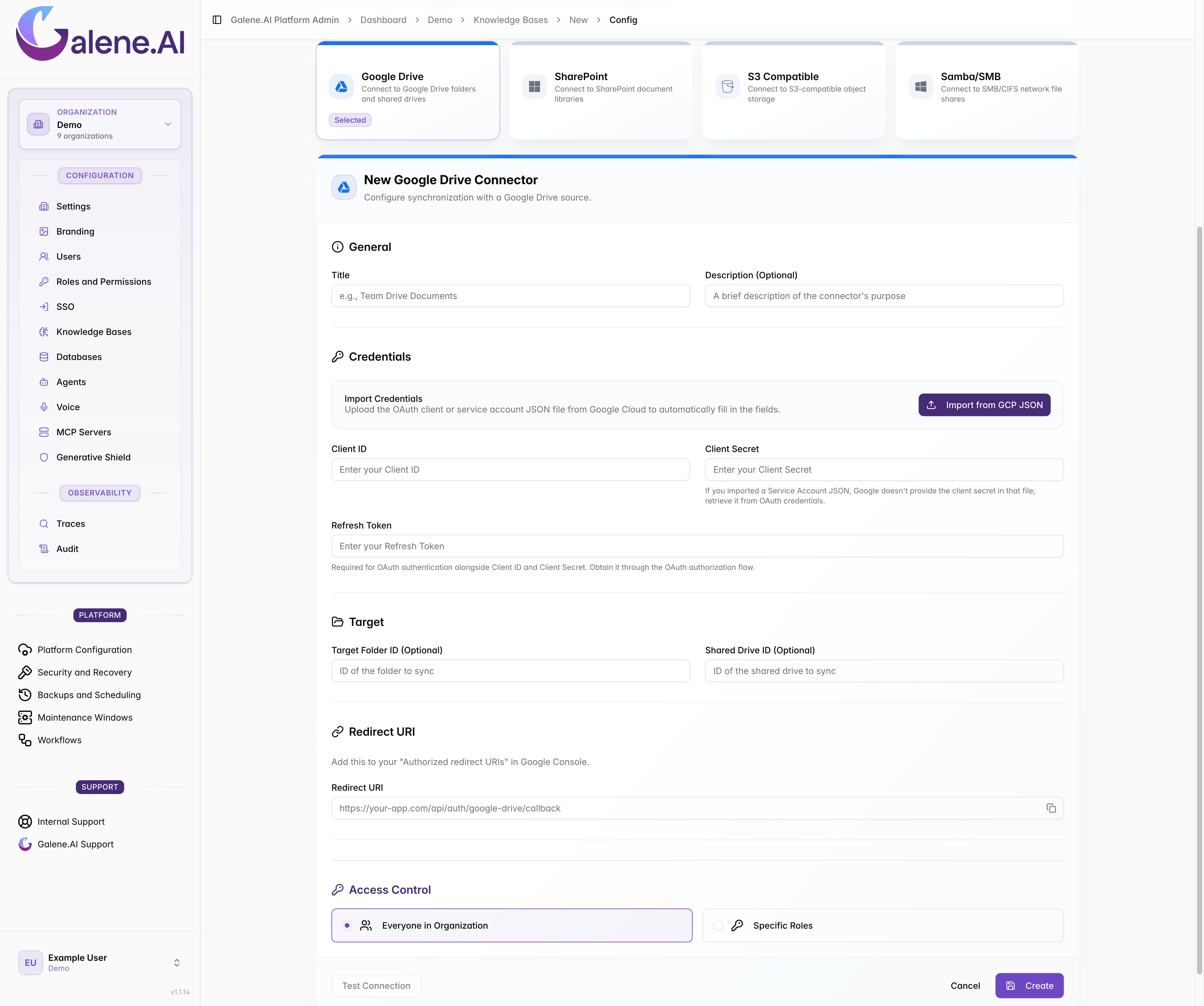
Task: Go to Knowledge Bases breadcrumb link
Action: pyautogui.click(x=510, y=20)
